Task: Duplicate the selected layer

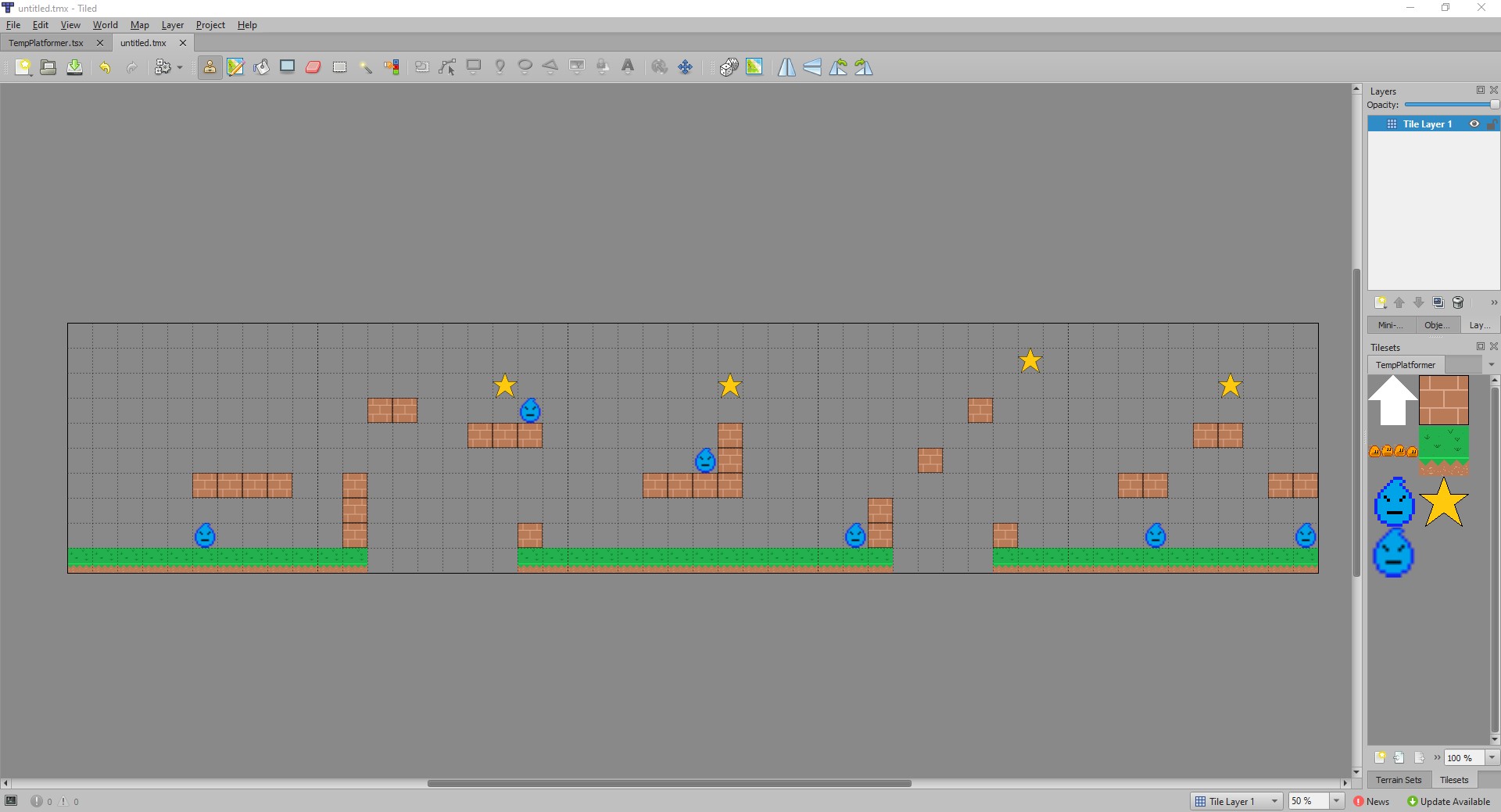Action: click(1438, 303)
